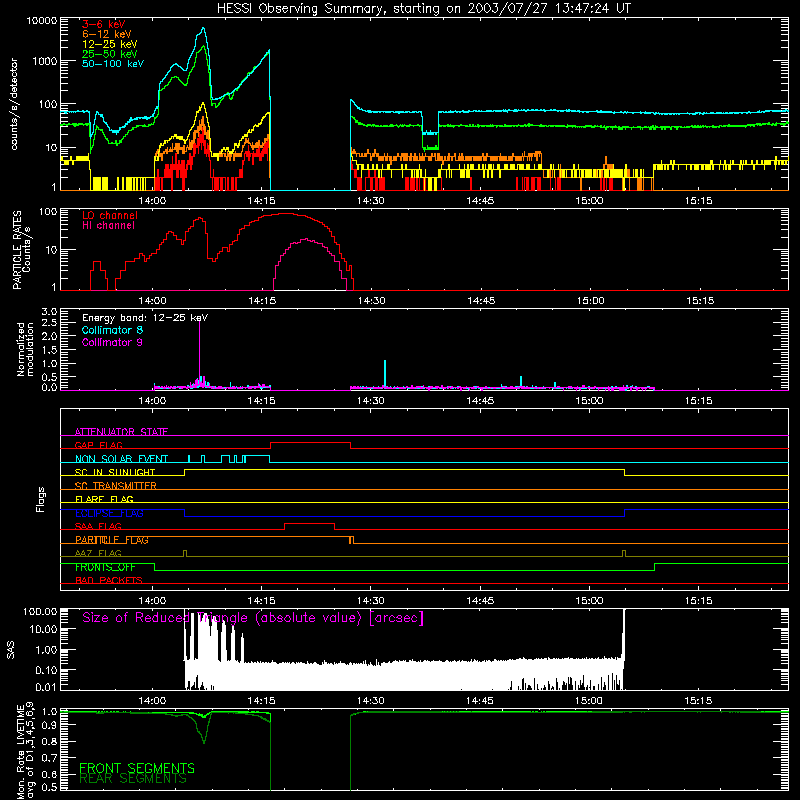Image resolution: width=800 pixels, height=800 pixels.
Task: Click the BAD PACKETS flag label
Action: [x=109, y=580]
